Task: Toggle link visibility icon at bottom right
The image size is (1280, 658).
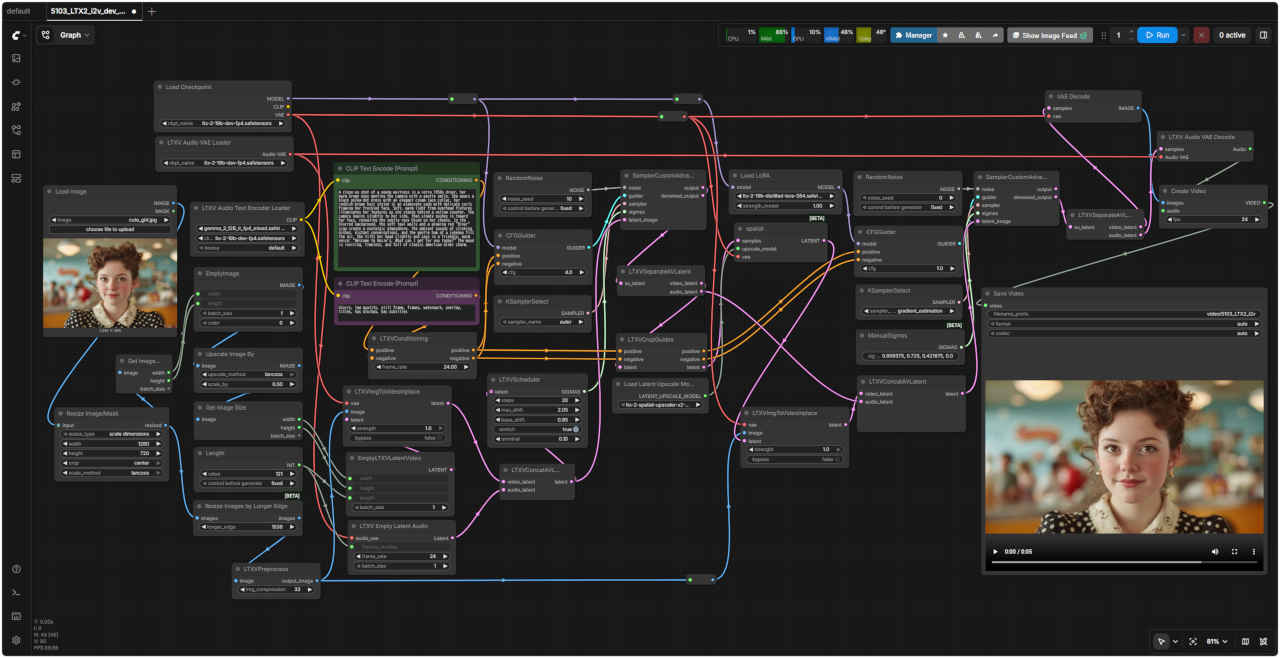Action: click(x=1264, y=641)
